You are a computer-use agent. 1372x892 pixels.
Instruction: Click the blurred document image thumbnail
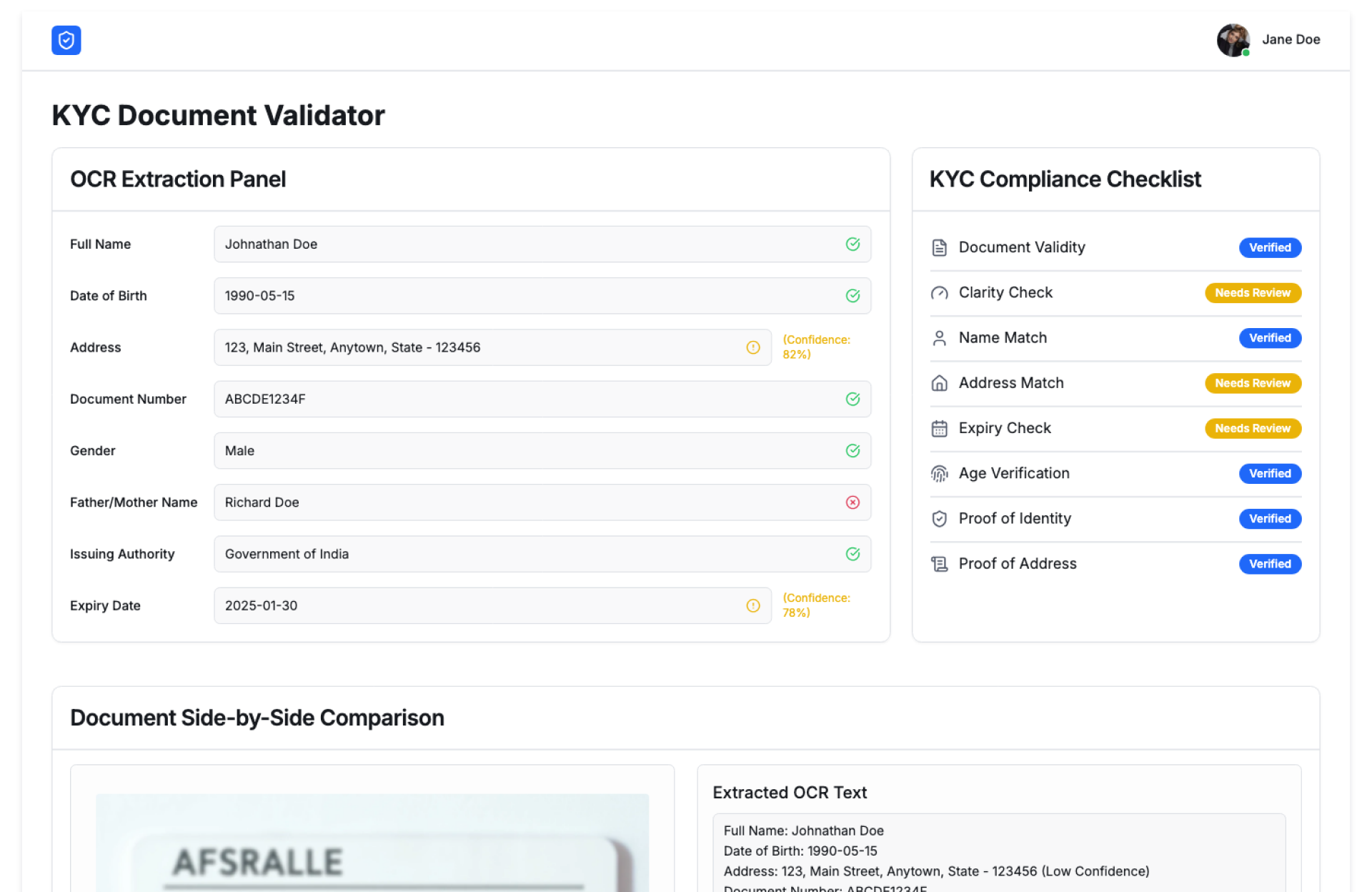point(372,843)
